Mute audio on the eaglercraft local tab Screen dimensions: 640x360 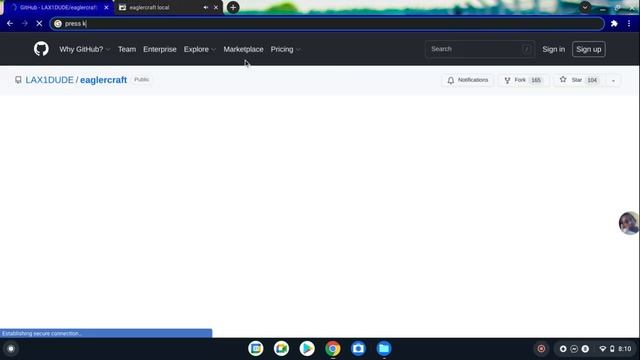(x=206, y=7)
